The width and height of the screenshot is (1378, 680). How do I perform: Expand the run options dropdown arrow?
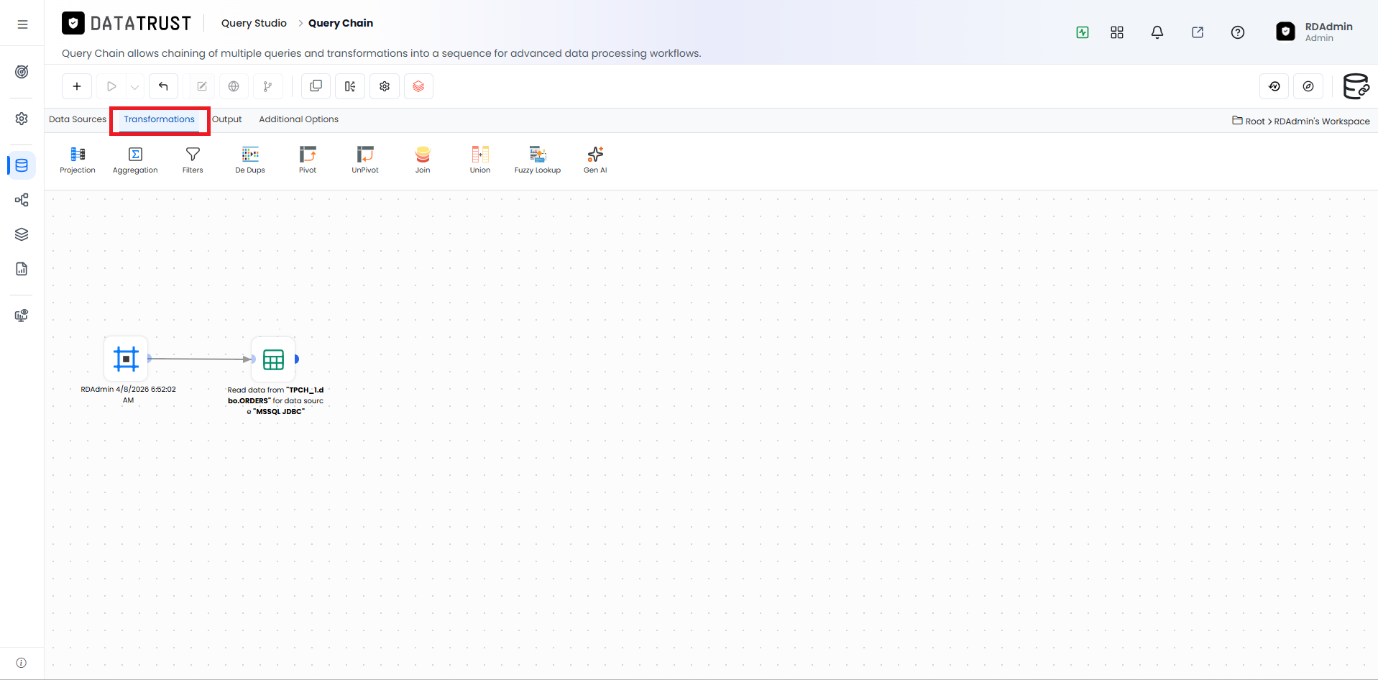click(x=135, y=87)
